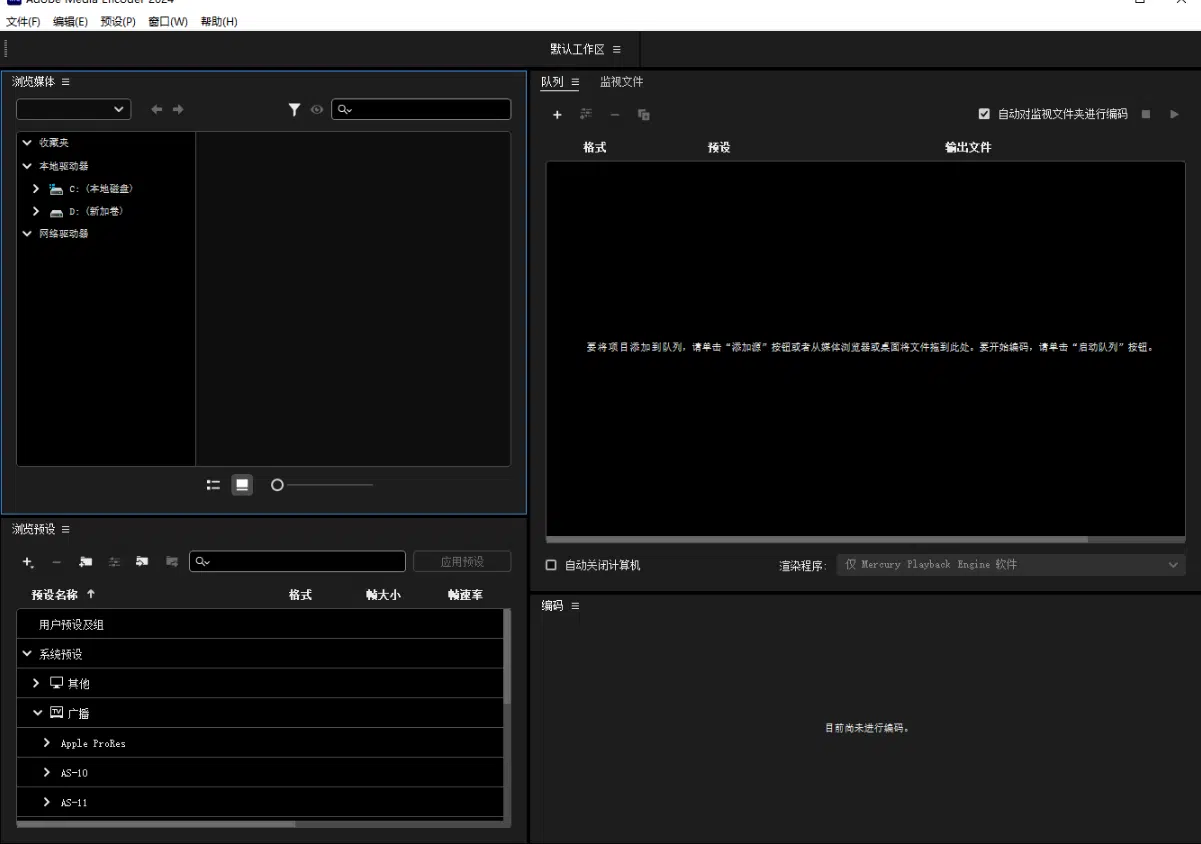Switch to the 监视文件 tab
1201x844 pixels.
621,81
